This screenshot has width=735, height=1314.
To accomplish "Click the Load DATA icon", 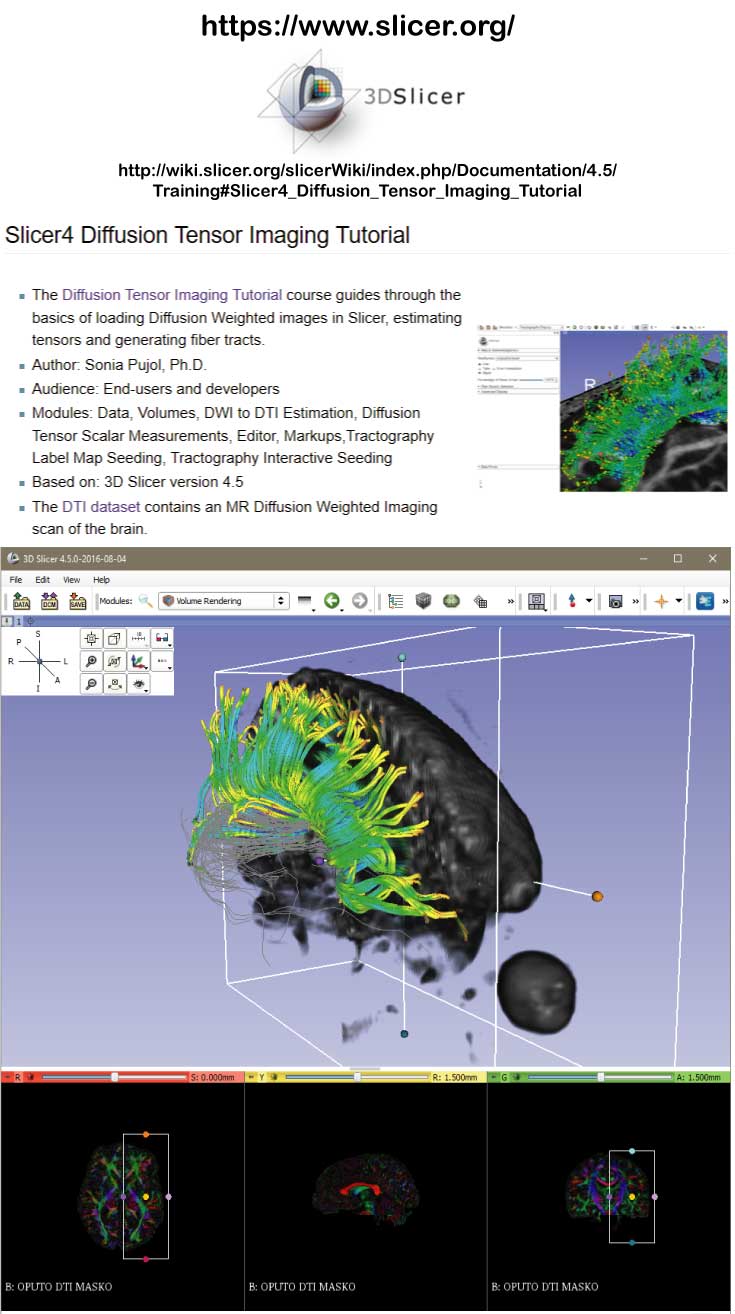I will [21, 601].
